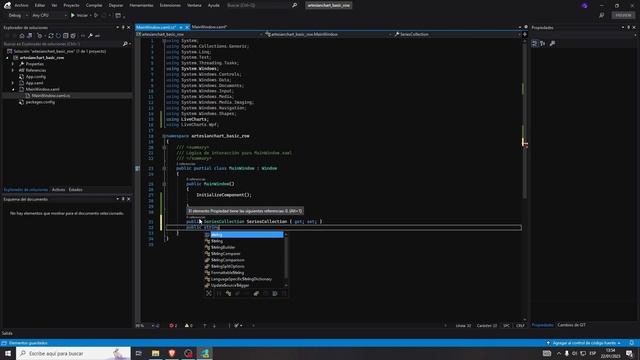Click the property pages wrench in Propiedades
This screenshot has width=640, height=360.
tap(553, 43)
